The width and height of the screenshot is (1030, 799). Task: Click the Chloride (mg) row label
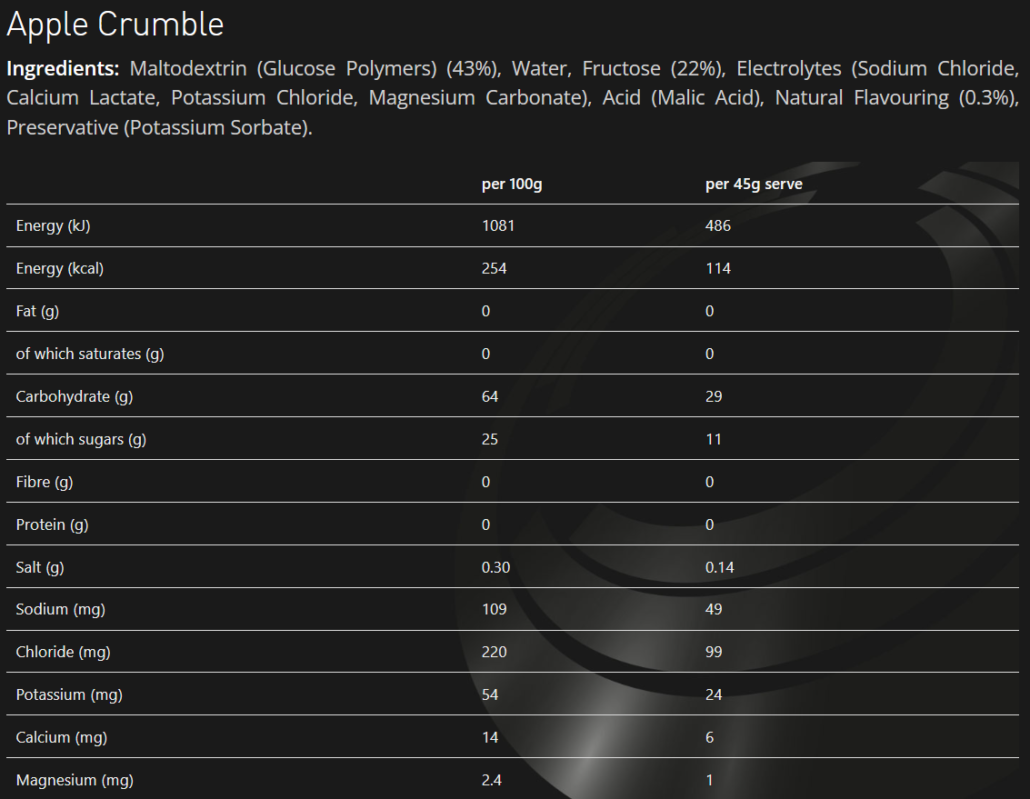click(x=63, y=652)
